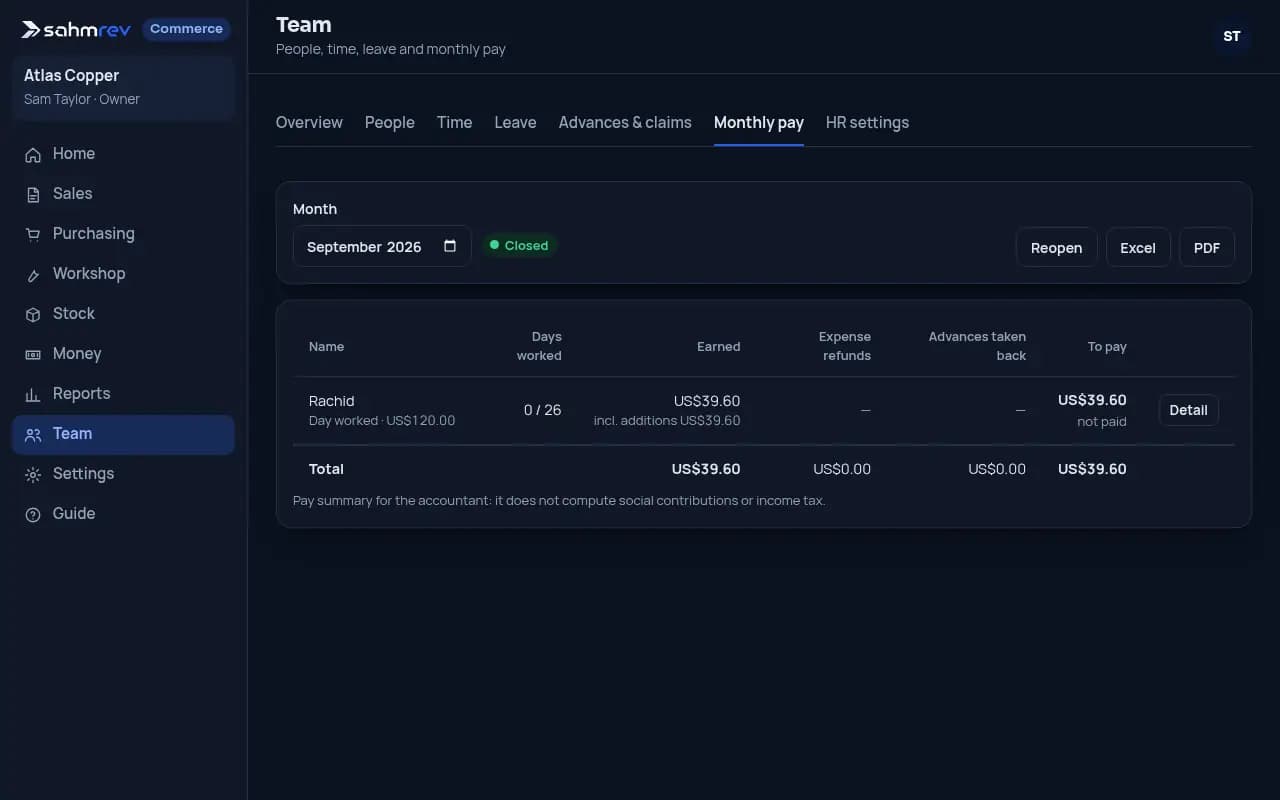Open the People tab
The image size is (1280, 800).
(390, 122)
